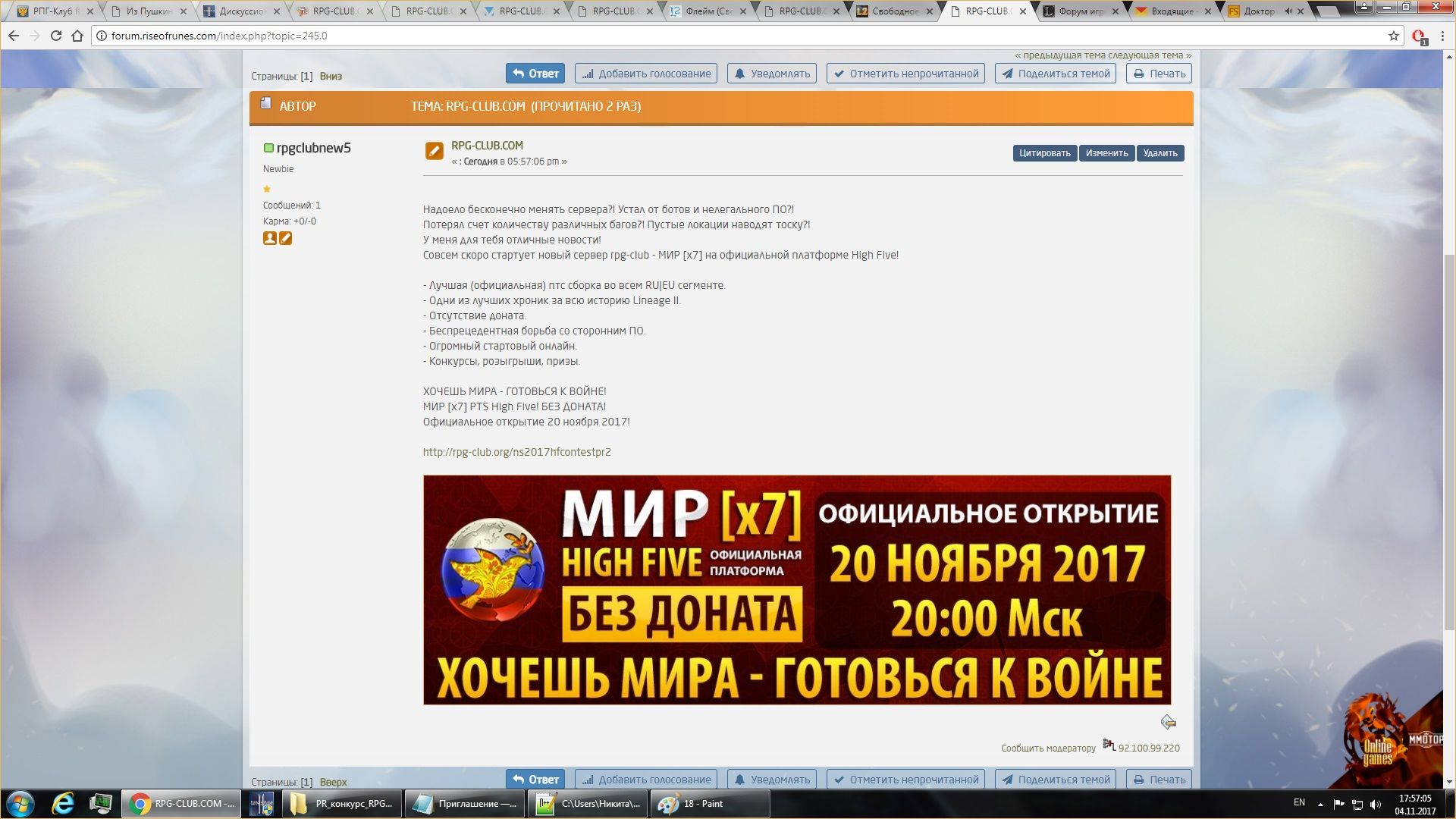Click bottom Печать button
The height and width of the screenshot is (819, 1456).
pyautogui.click(x=1159, y=779)
